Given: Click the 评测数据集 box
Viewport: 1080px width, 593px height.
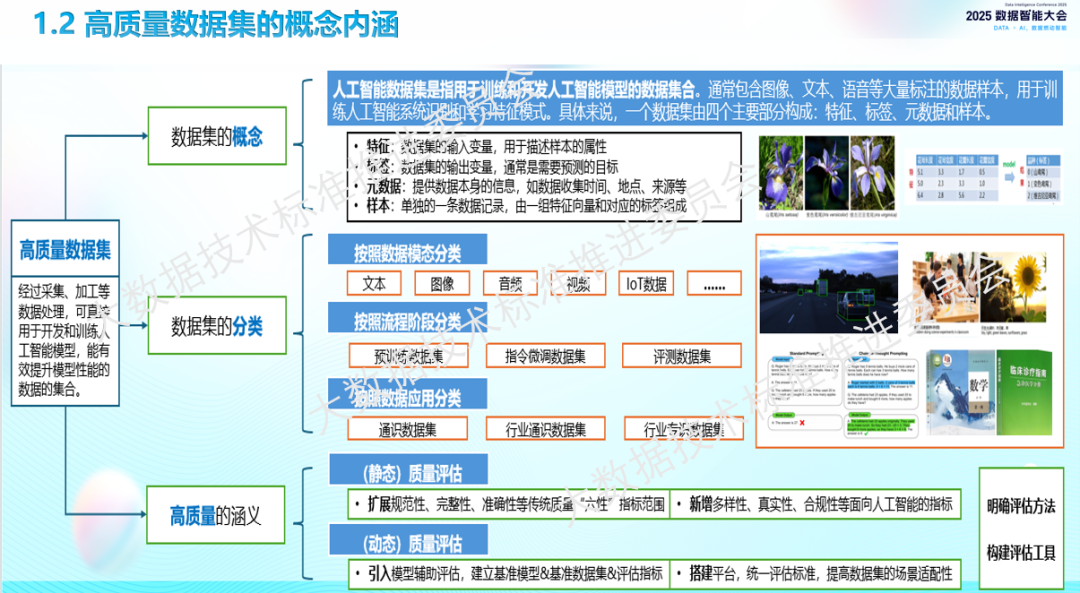Looking at the screenshot, I should [682, 356].
